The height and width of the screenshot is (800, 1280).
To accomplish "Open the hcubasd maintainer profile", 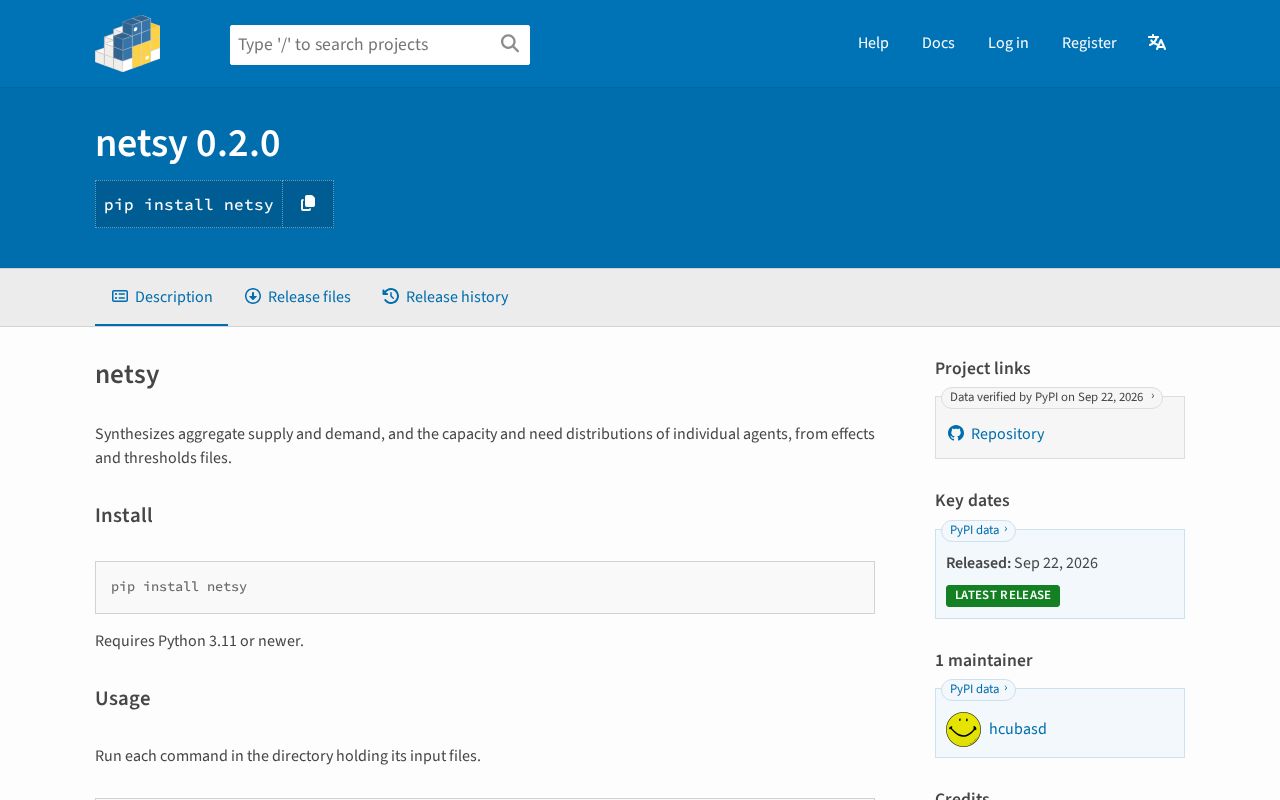I will click(x=1018, y=729).
